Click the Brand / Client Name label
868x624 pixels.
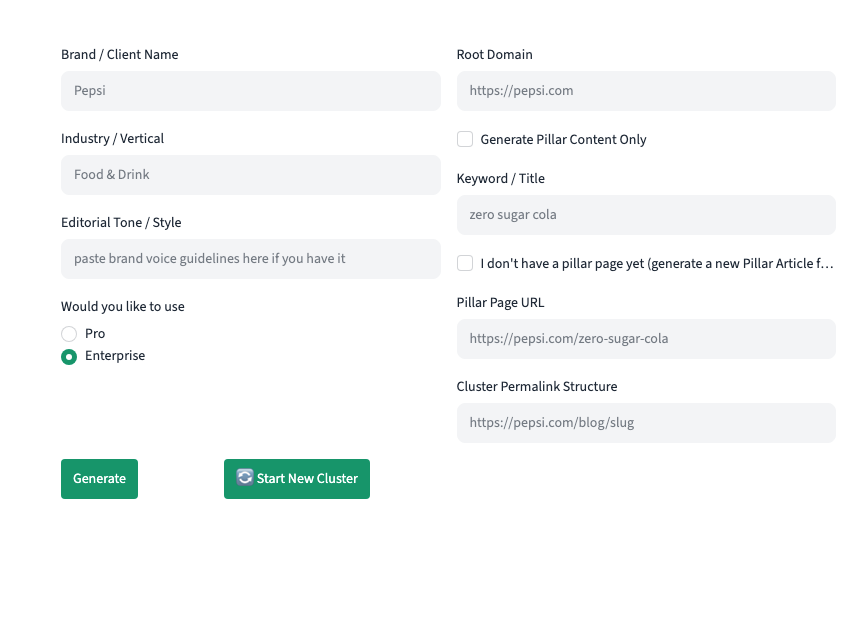point(120,54)
